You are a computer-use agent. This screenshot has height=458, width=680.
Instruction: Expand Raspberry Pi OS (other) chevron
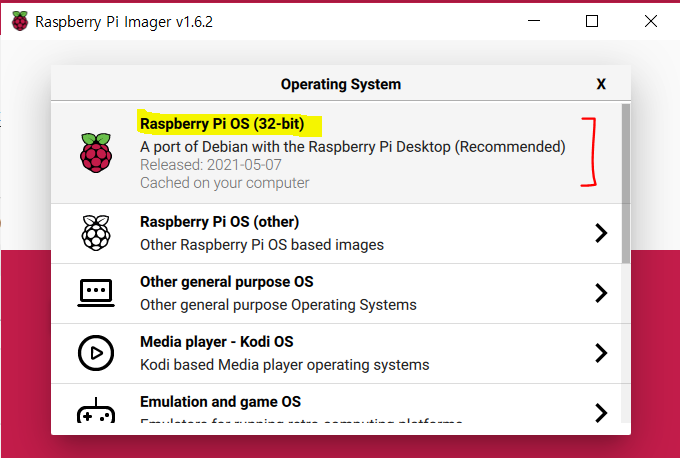[x=601, y=233]
